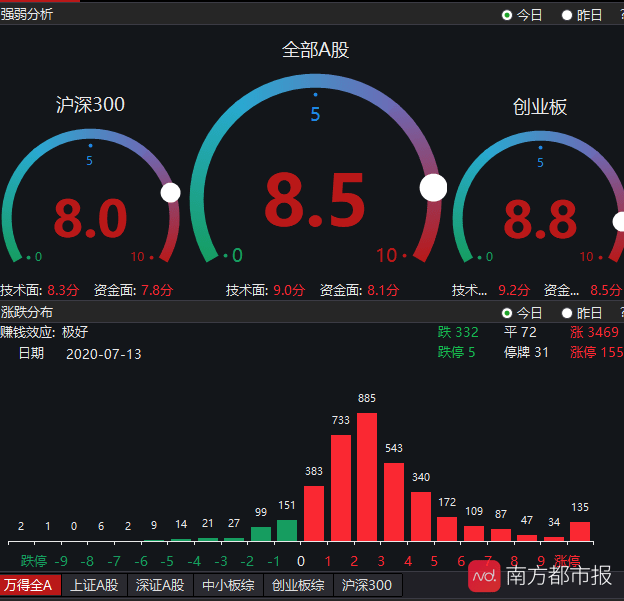
Task: Click the red 3 axis label
Action: click(x=381, y=561)
